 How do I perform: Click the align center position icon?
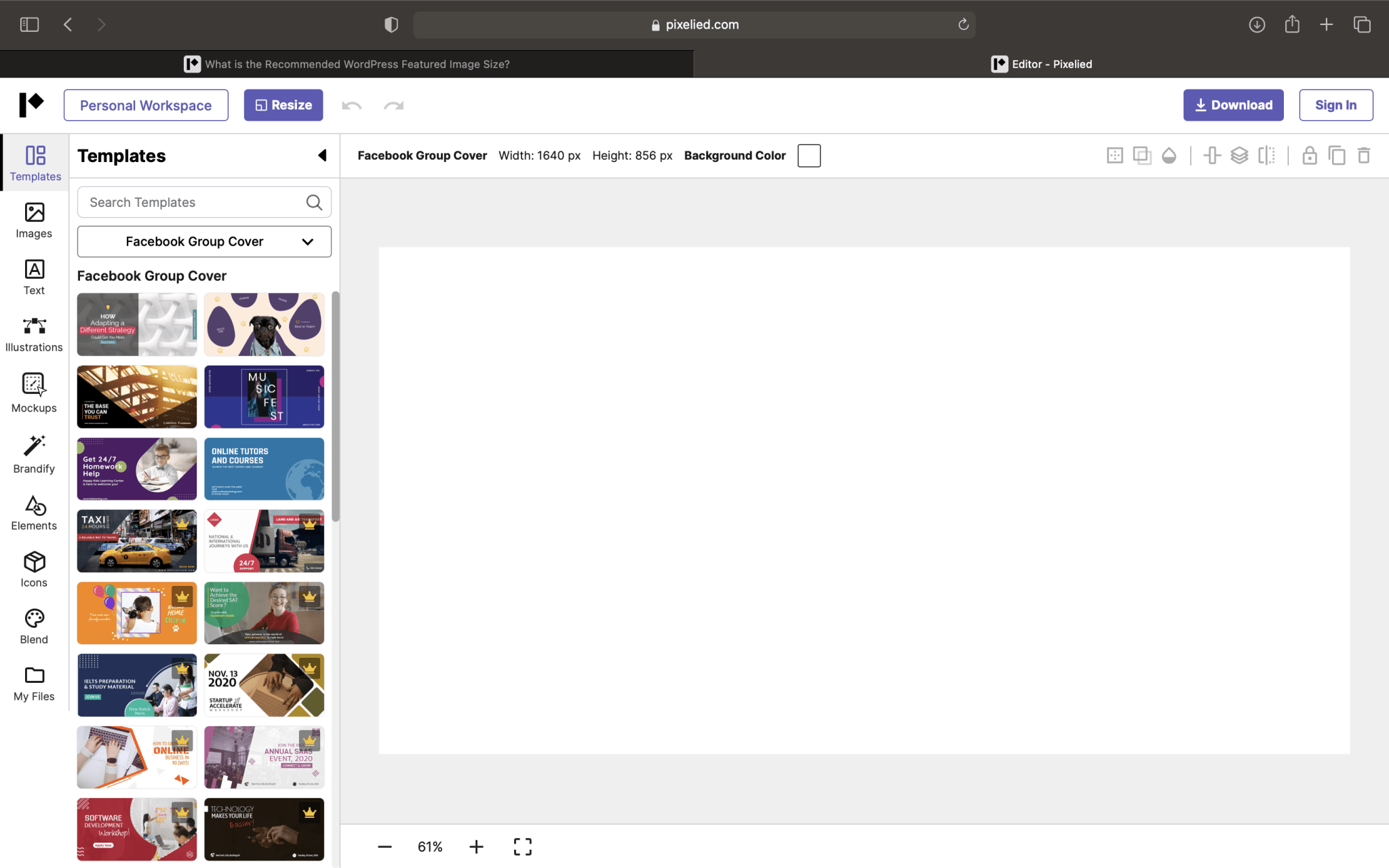click(x=1212, y=156)
